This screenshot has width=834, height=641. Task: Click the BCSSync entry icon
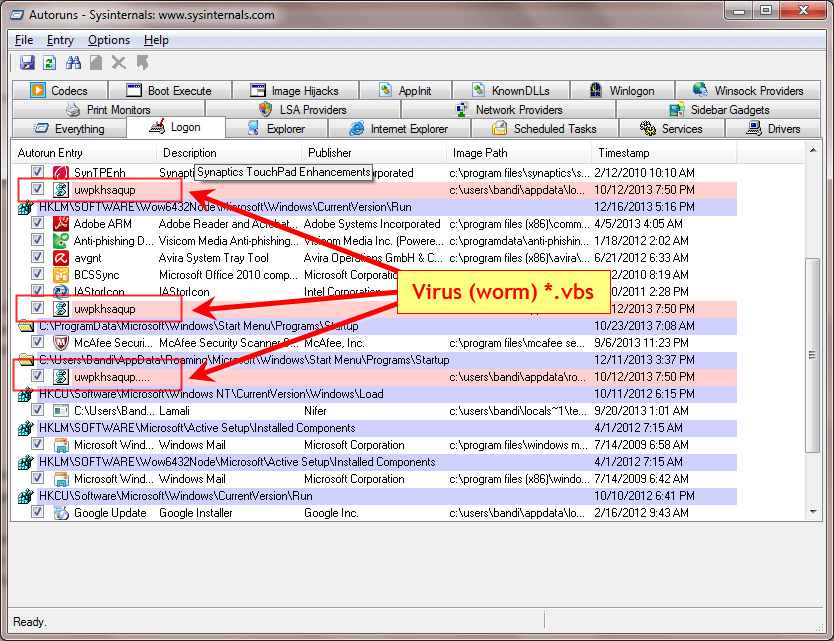coord(61,274)
